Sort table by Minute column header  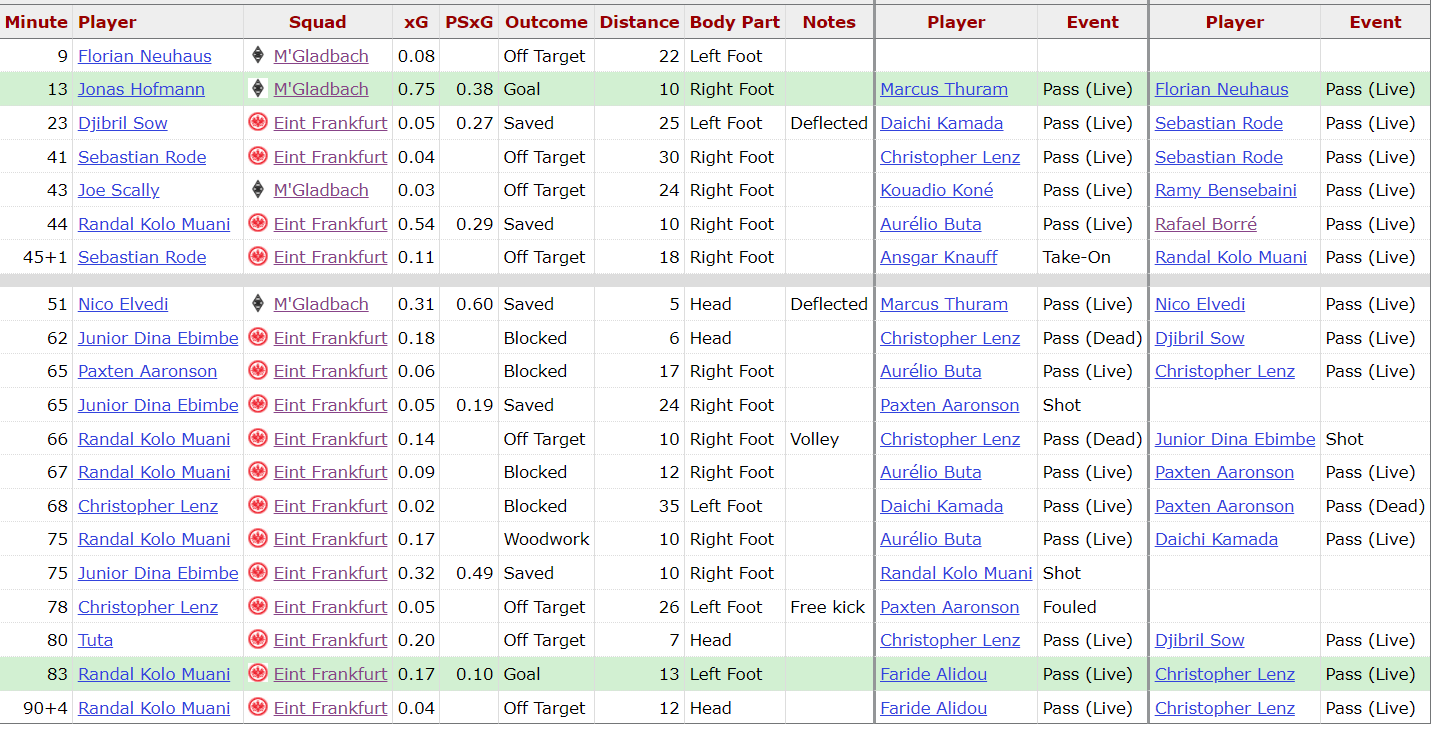tap(36, 22)
